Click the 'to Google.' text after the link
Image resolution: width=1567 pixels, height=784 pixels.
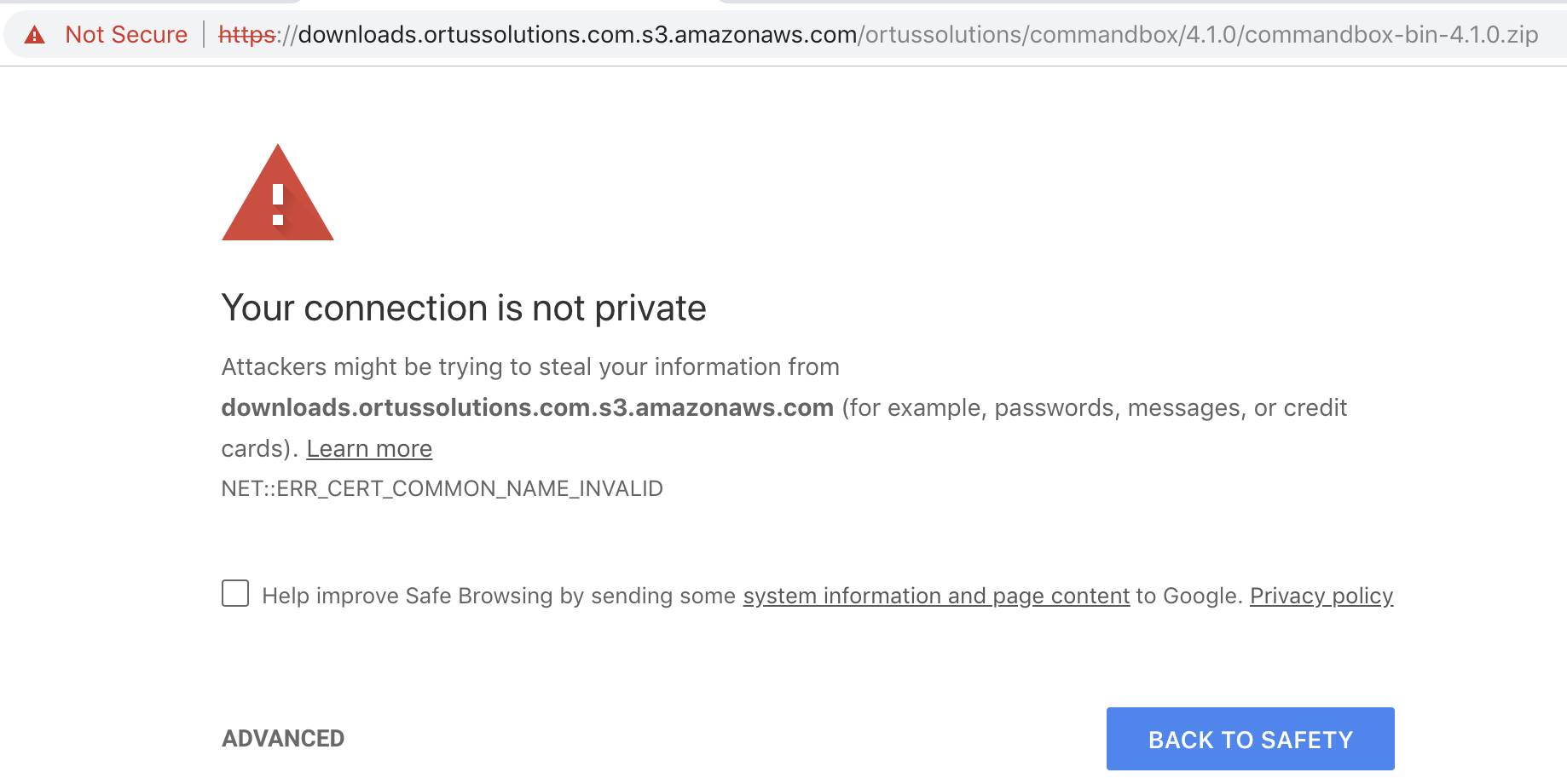click(x=1189, y=596)
